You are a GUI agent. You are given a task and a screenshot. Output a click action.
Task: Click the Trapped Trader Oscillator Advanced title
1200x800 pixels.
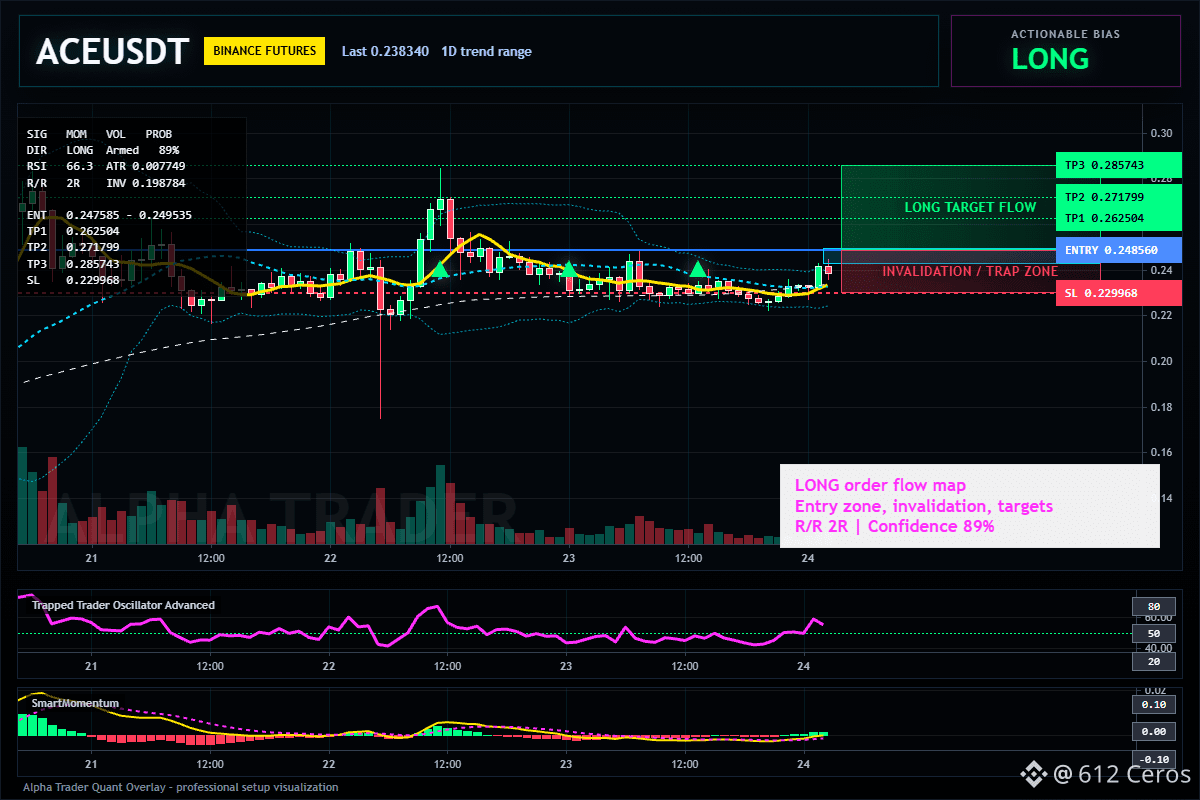click(x=123, y=605)
